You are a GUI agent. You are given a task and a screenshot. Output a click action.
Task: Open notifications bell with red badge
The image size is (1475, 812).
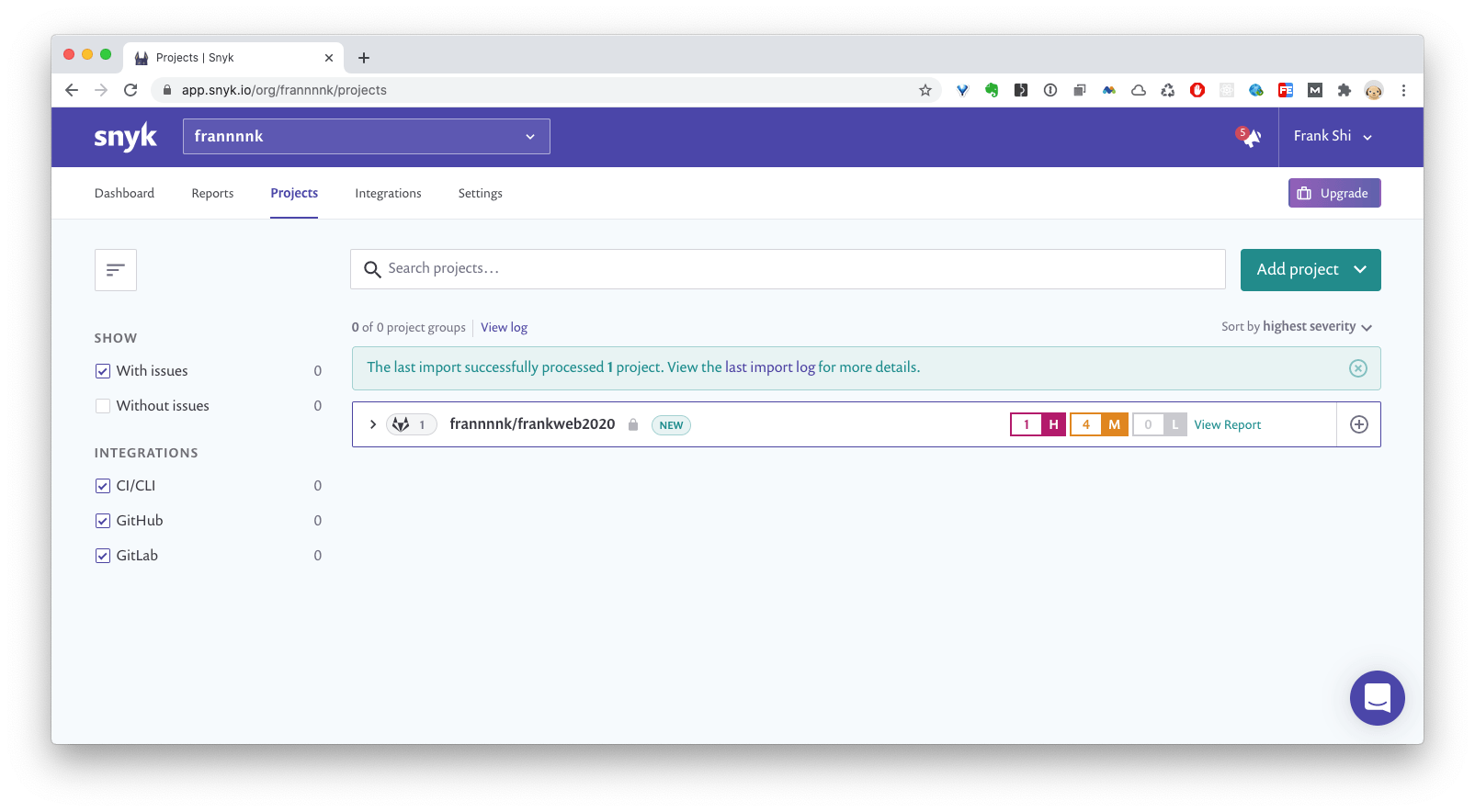click(x=1249, y=137)
